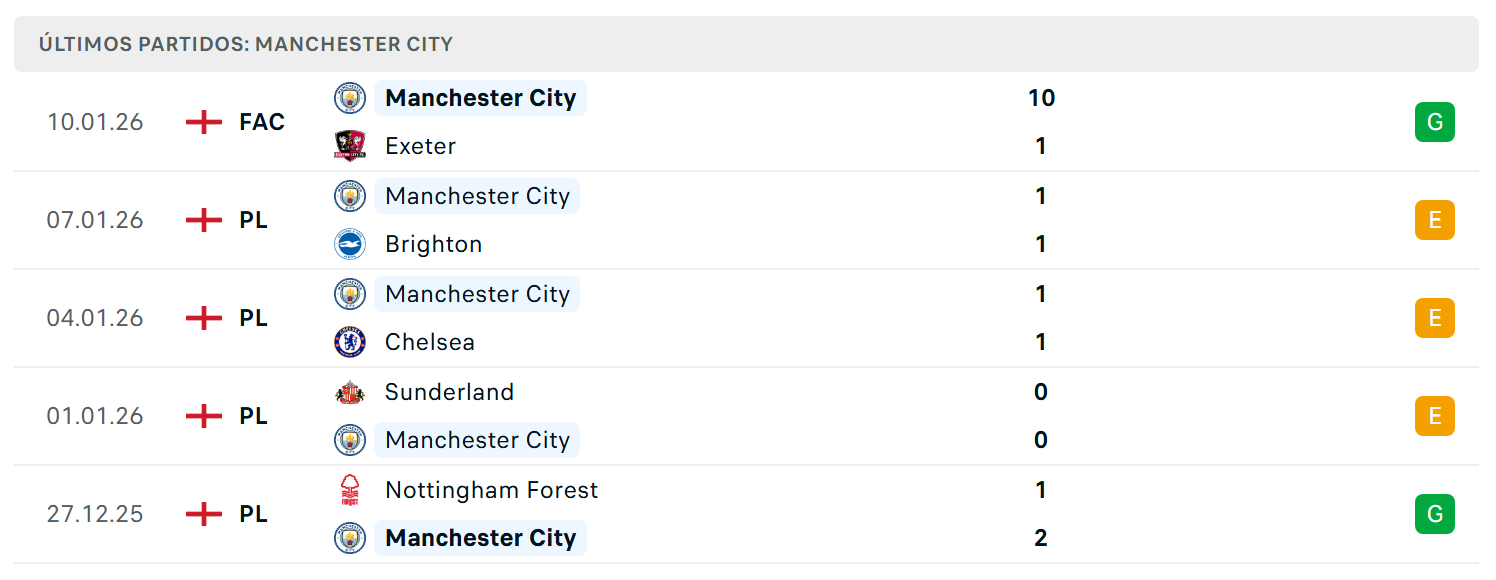
Task: Open the Nottingham Forest team link
Action: [x=491, y=490]
